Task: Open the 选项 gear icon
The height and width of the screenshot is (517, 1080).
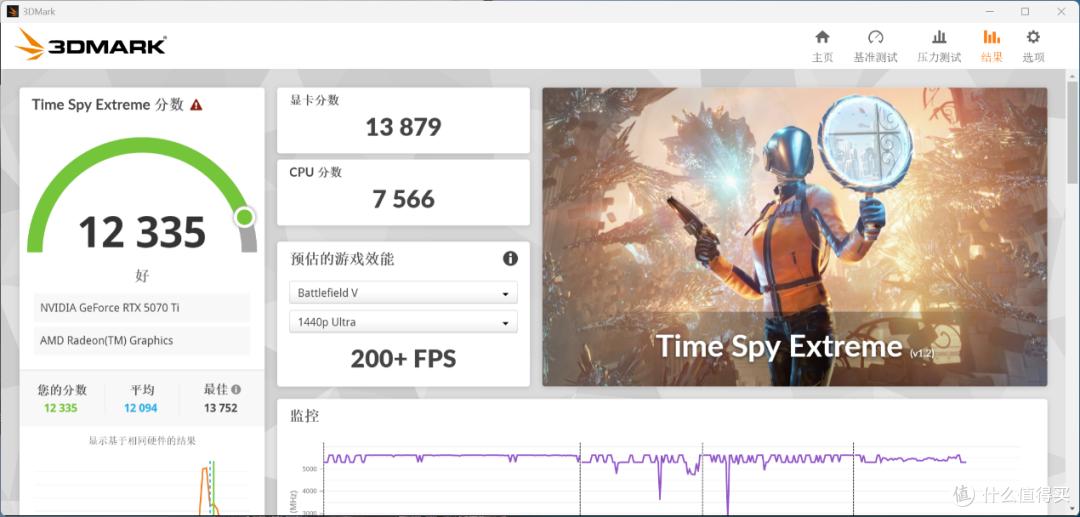Action: click(1033, 37)
